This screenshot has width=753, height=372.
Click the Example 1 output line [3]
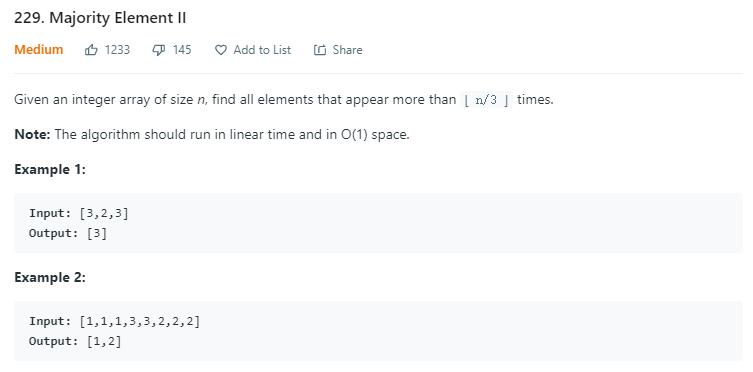68,233
